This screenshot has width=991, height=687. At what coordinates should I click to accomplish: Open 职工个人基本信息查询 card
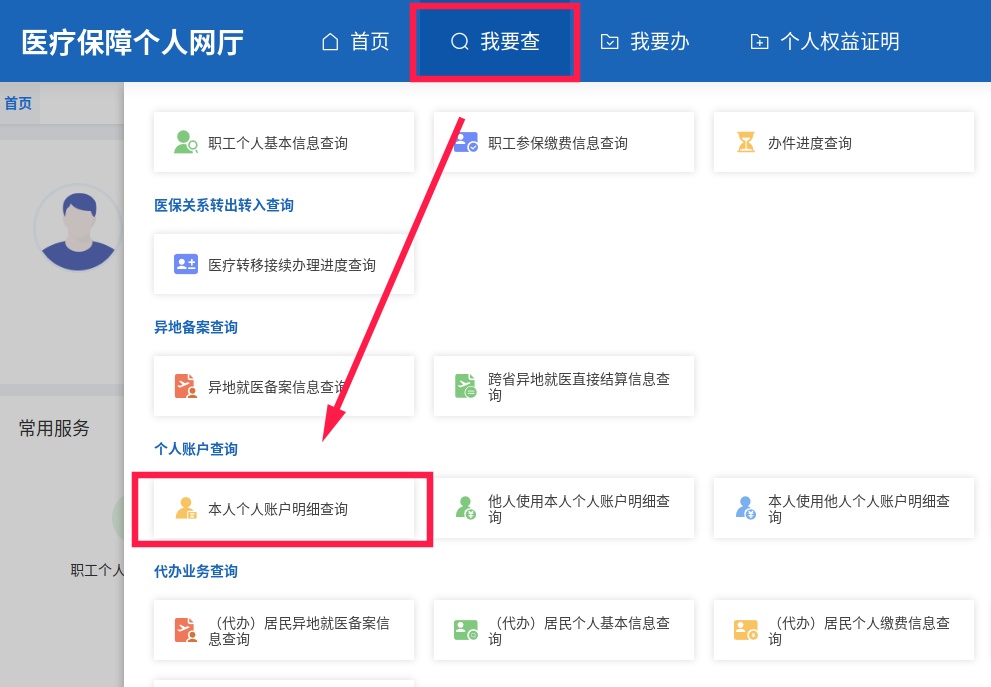[x=284, y=142]
